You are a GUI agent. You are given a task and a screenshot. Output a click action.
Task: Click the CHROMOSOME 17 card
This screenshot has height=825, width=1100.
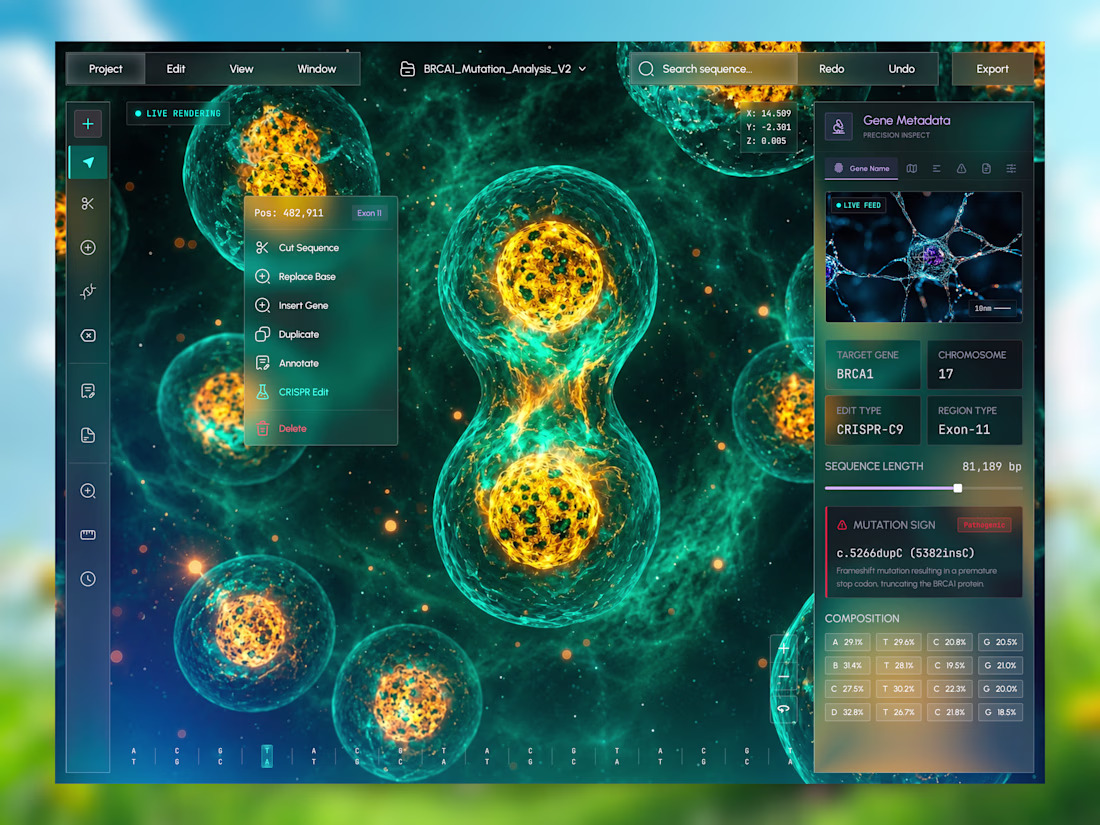(974, 365)
